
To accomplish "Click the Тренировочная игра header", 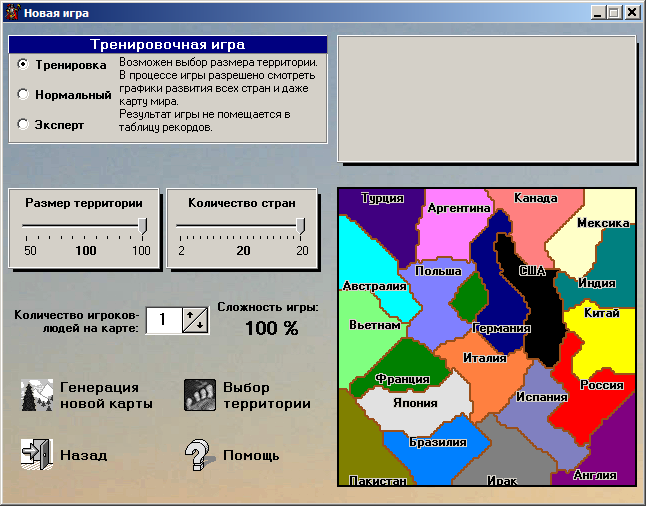I will (168, 45).
